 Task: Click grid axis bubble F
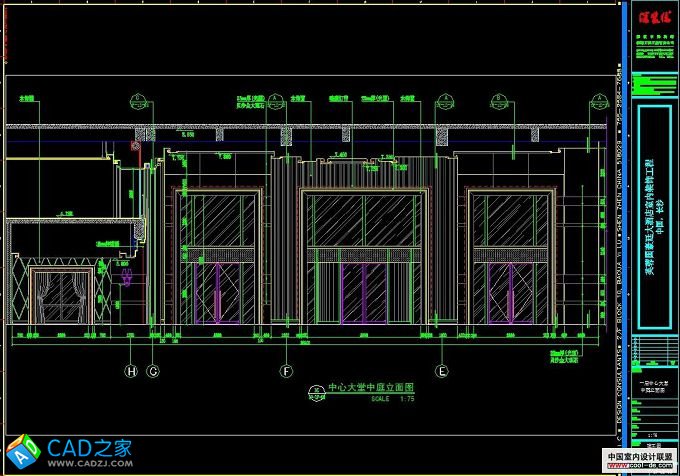point(287,371)
